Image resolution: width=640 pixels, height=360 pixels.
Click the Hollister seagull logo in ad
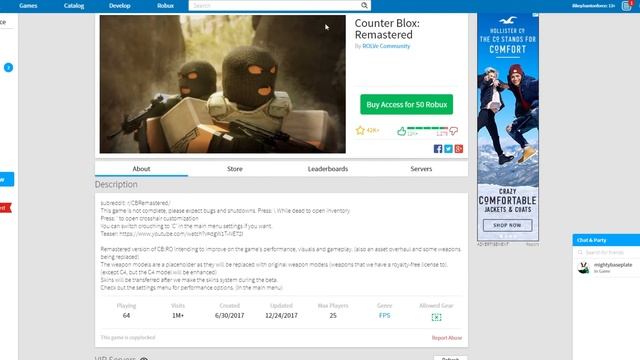508,20
